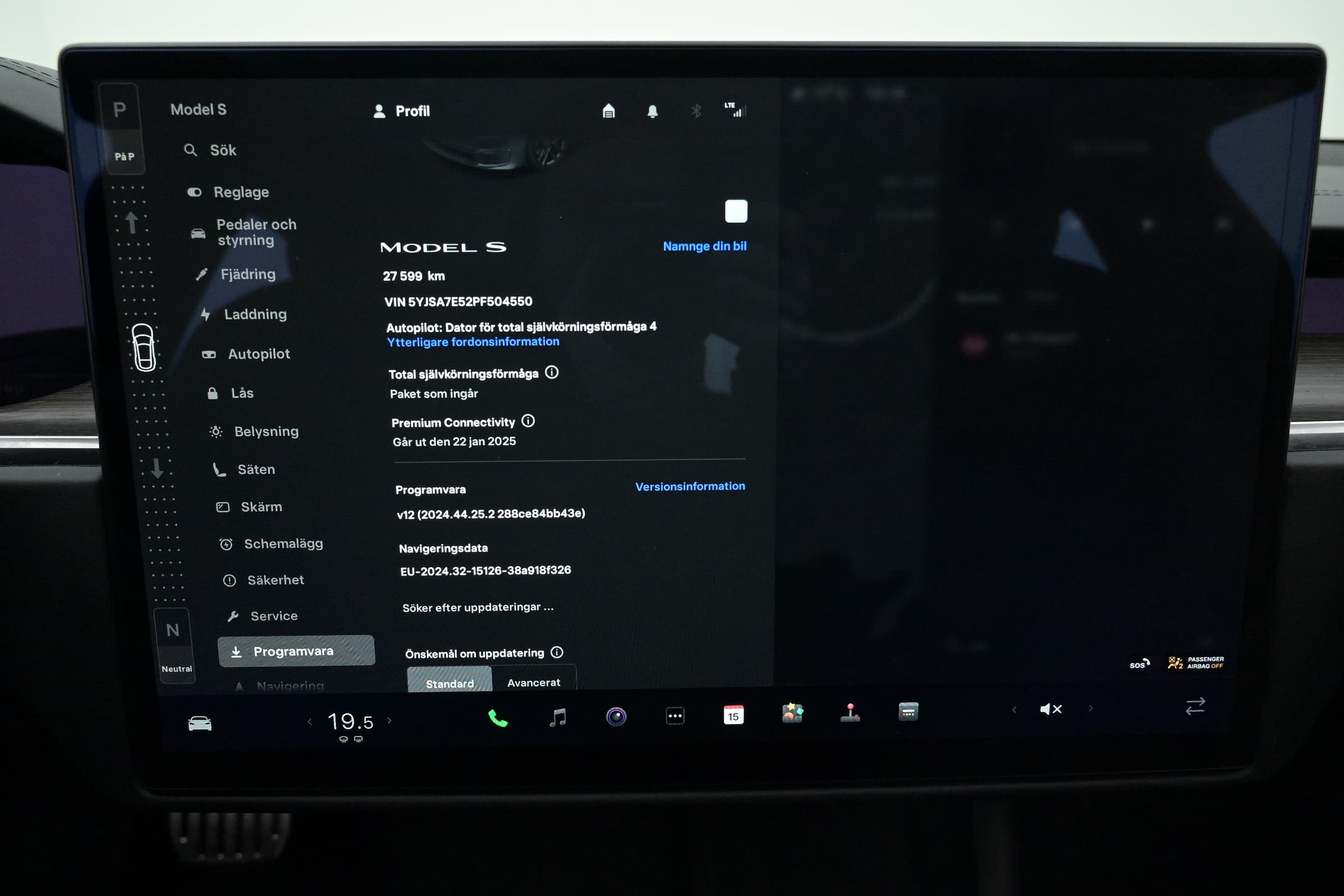Open Versionsinformation release notes link

pyautogui.click(x=690, y=486)
